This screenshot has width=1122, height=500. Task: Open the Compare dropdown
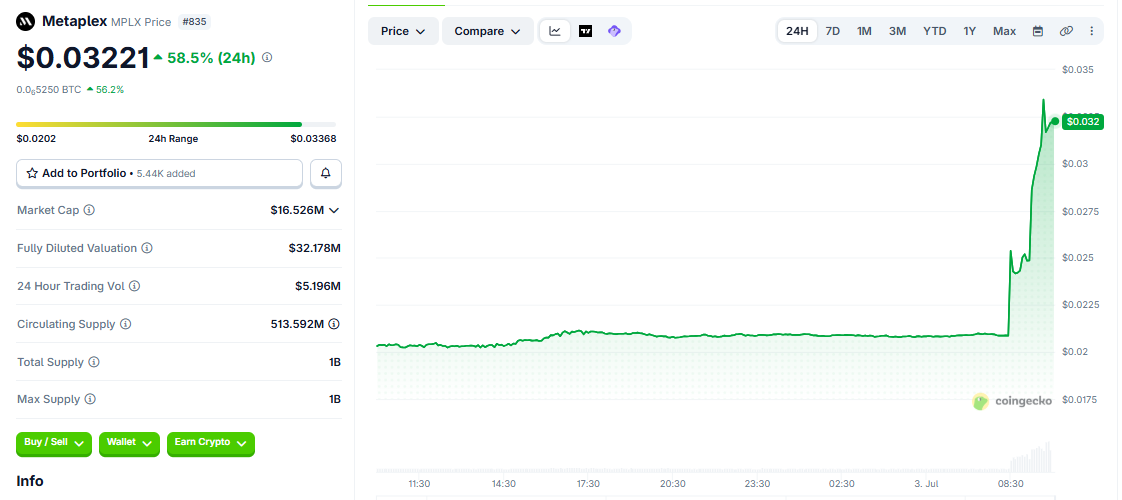click(487, 31)
